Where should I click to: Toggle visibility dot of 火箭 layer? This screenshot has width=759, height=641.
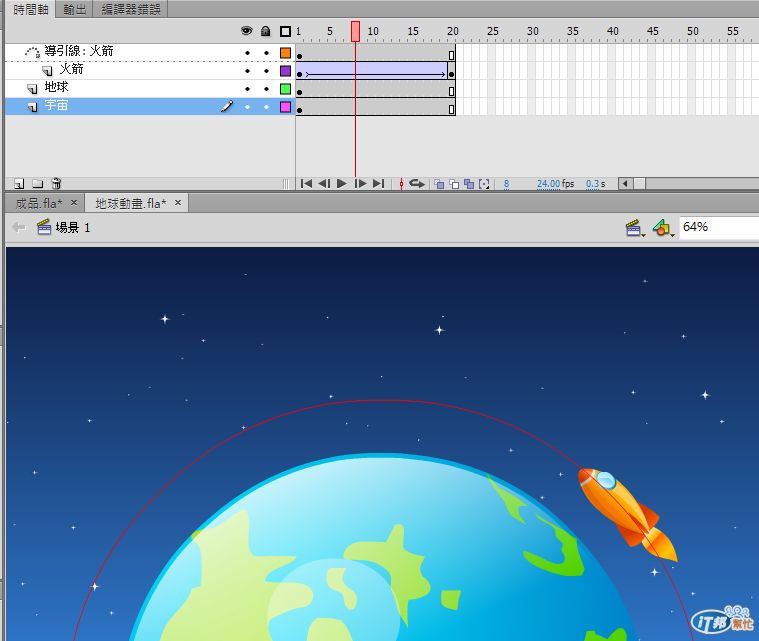(247, 71)
